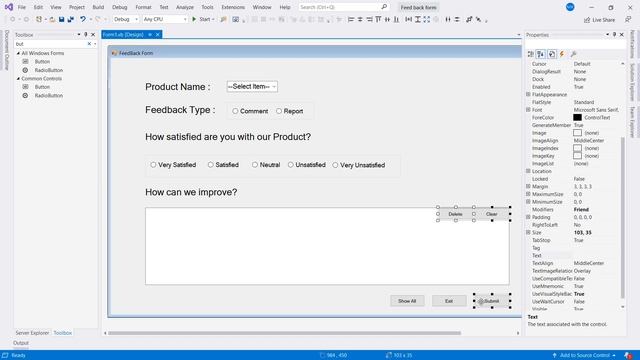Expand the Font property node
Image resolution: width=640 pixels, height=360 pixels.
[x=528, y=110]
